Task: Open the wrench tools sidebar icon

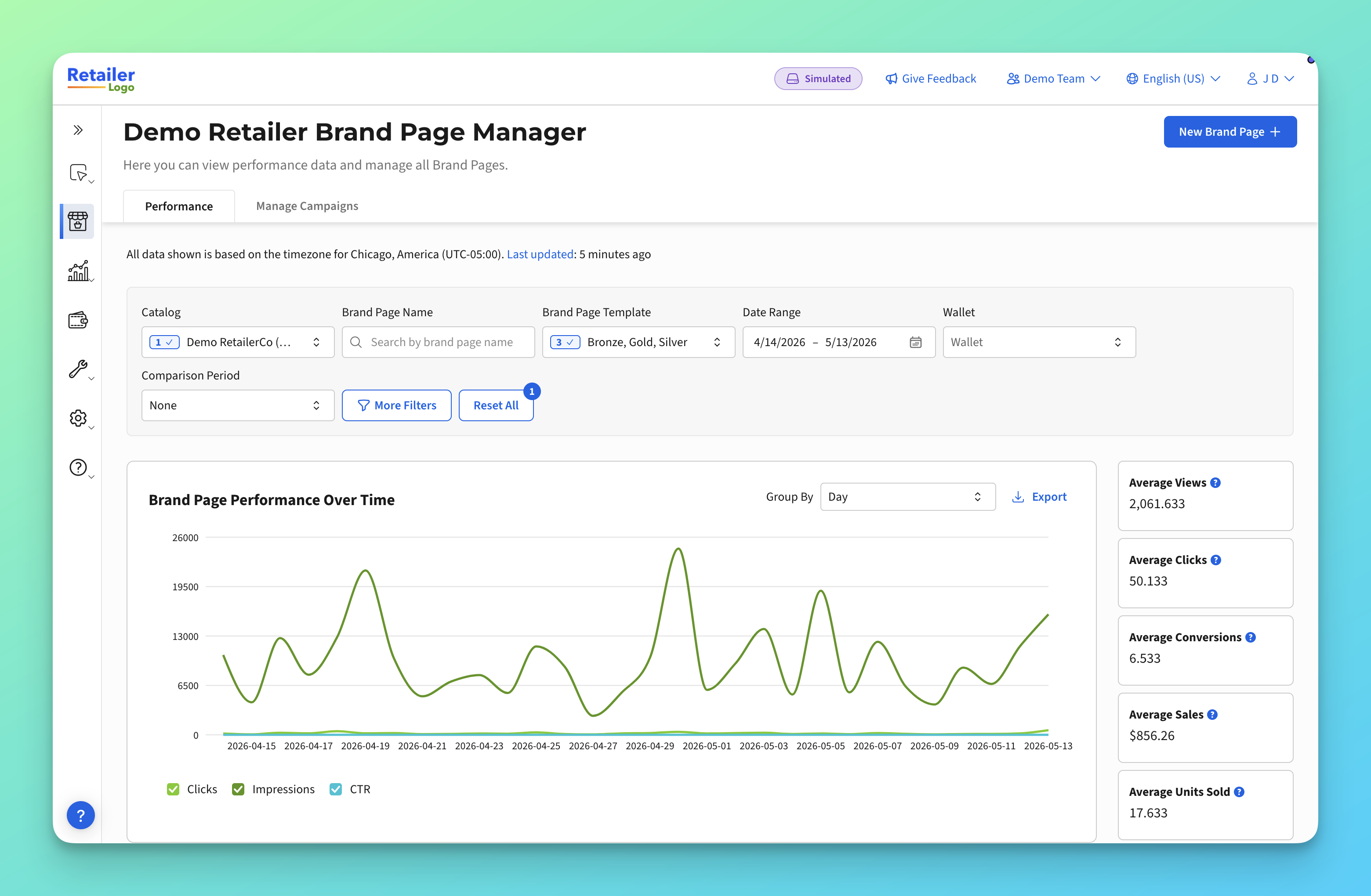Action: [x=78, y=369]
